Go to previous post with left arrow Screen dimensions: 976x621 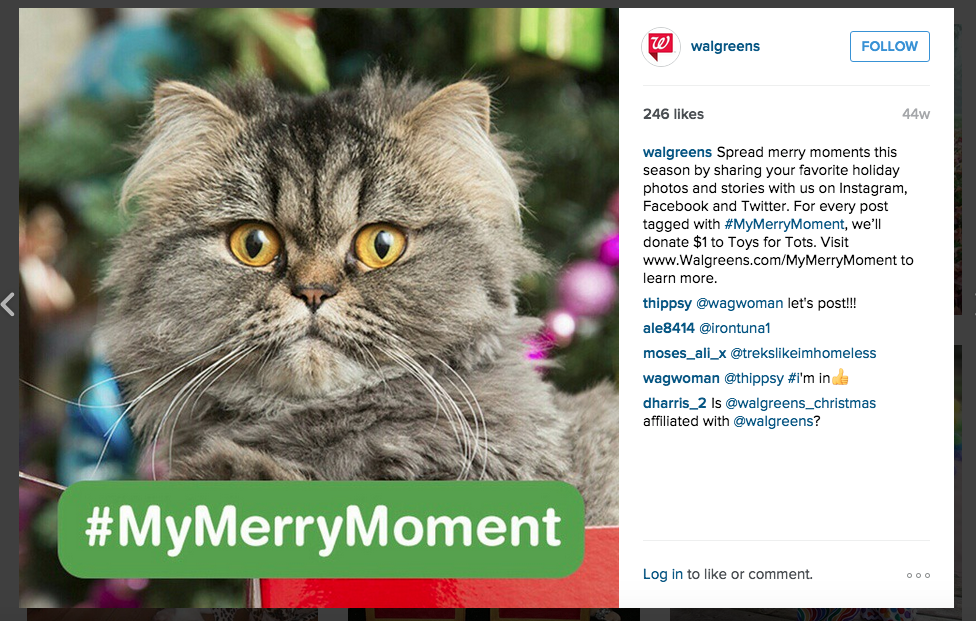coord(8,304)
